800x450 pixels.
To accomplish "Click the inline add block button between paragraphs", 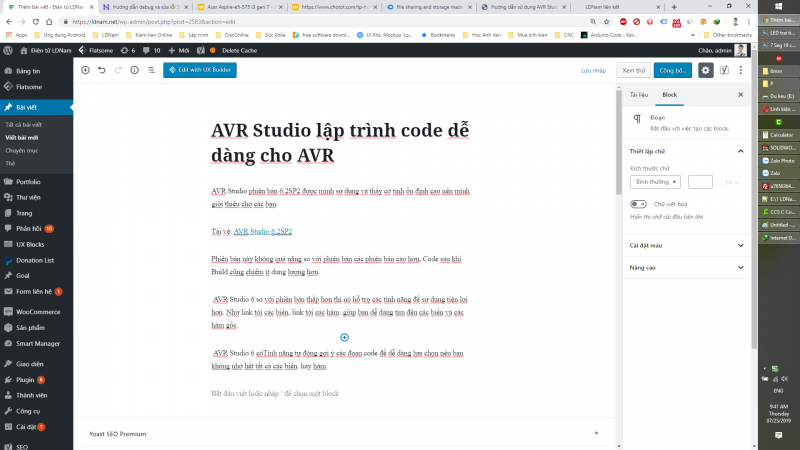I will click(x=344, y=338).
